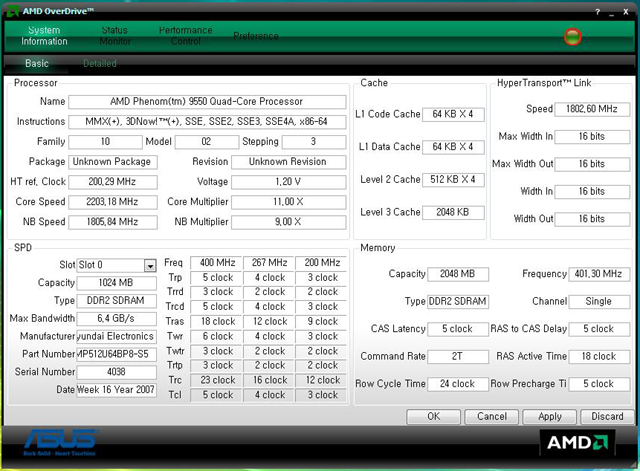Click the Max Width Out 16 bits field
640x471 pixels.
[592, 164]
